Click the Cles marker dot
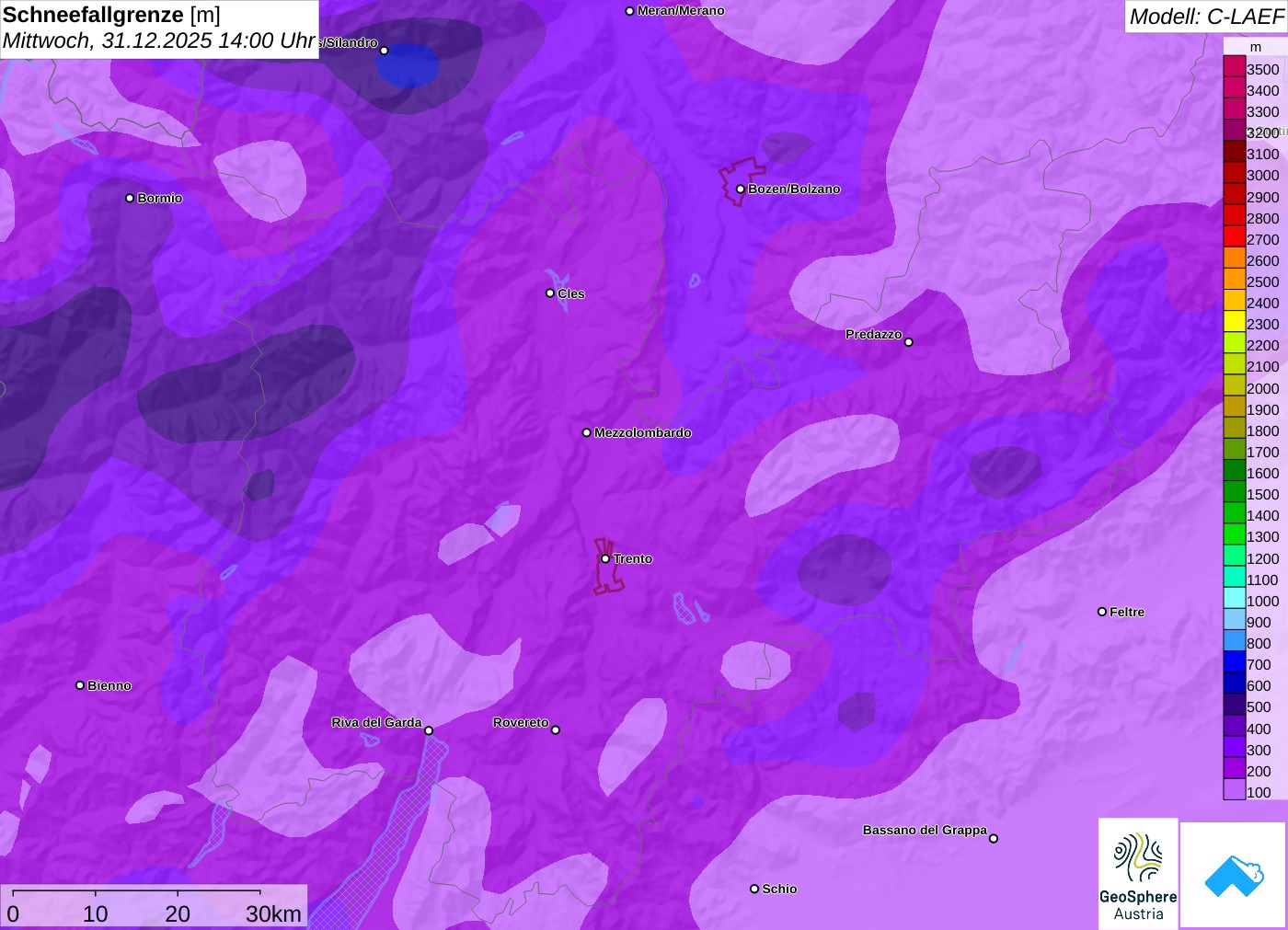The height and width of the screenshot is (930, 1288). coord(550,293)
